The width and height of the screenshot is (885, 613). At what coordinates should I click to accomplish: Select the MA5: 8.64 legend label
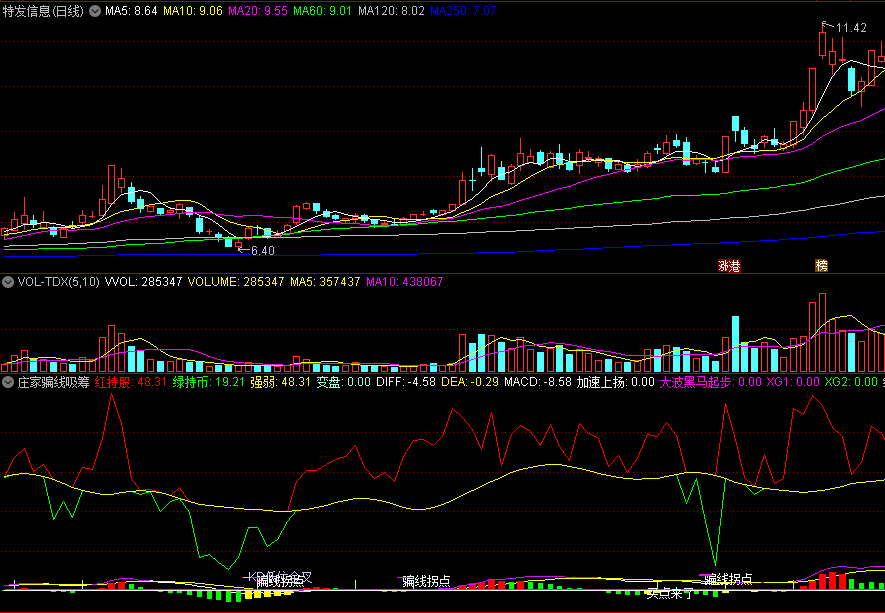coord(131,11)
